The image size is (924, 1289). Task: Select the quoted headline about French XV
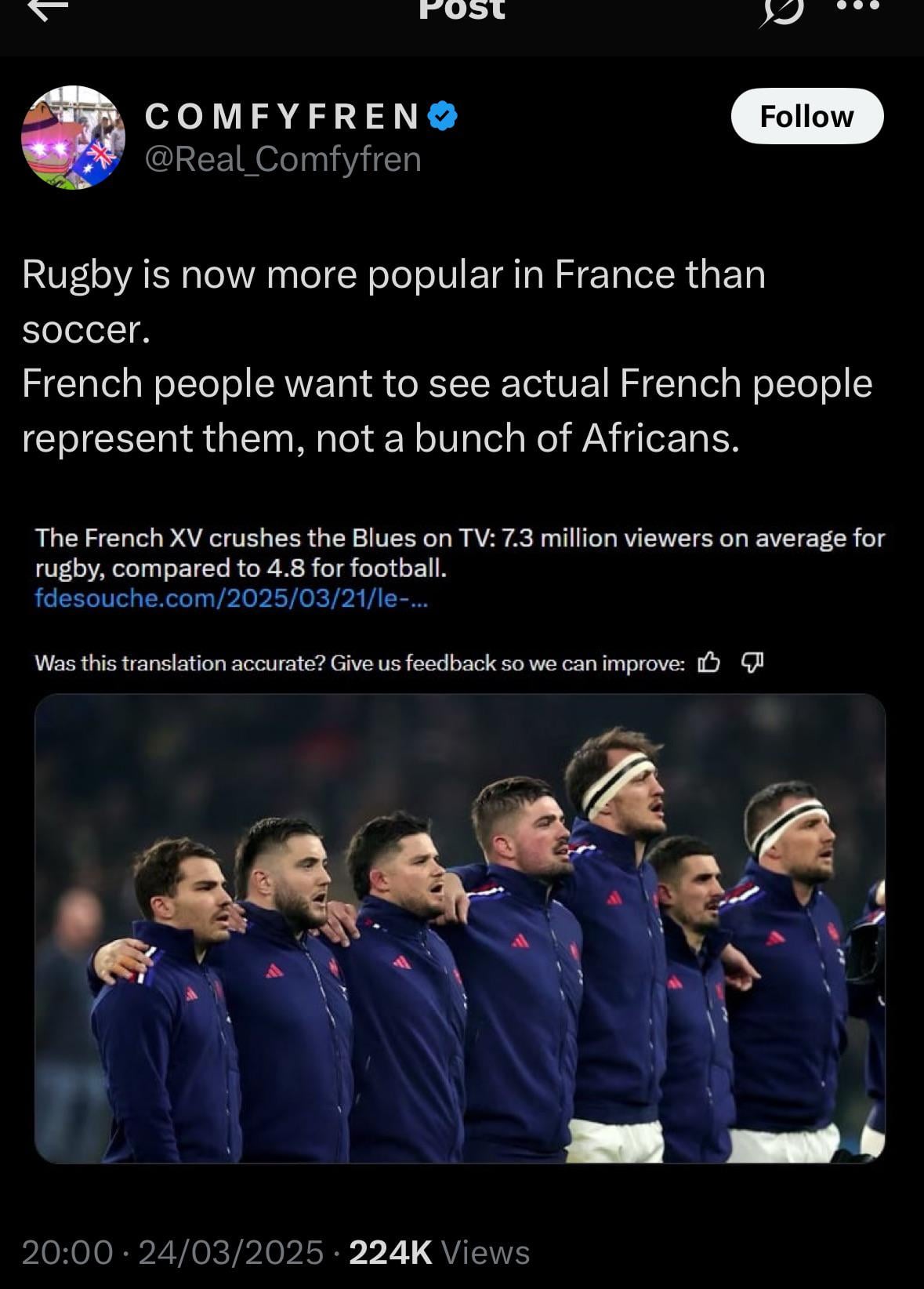point(460,553)
